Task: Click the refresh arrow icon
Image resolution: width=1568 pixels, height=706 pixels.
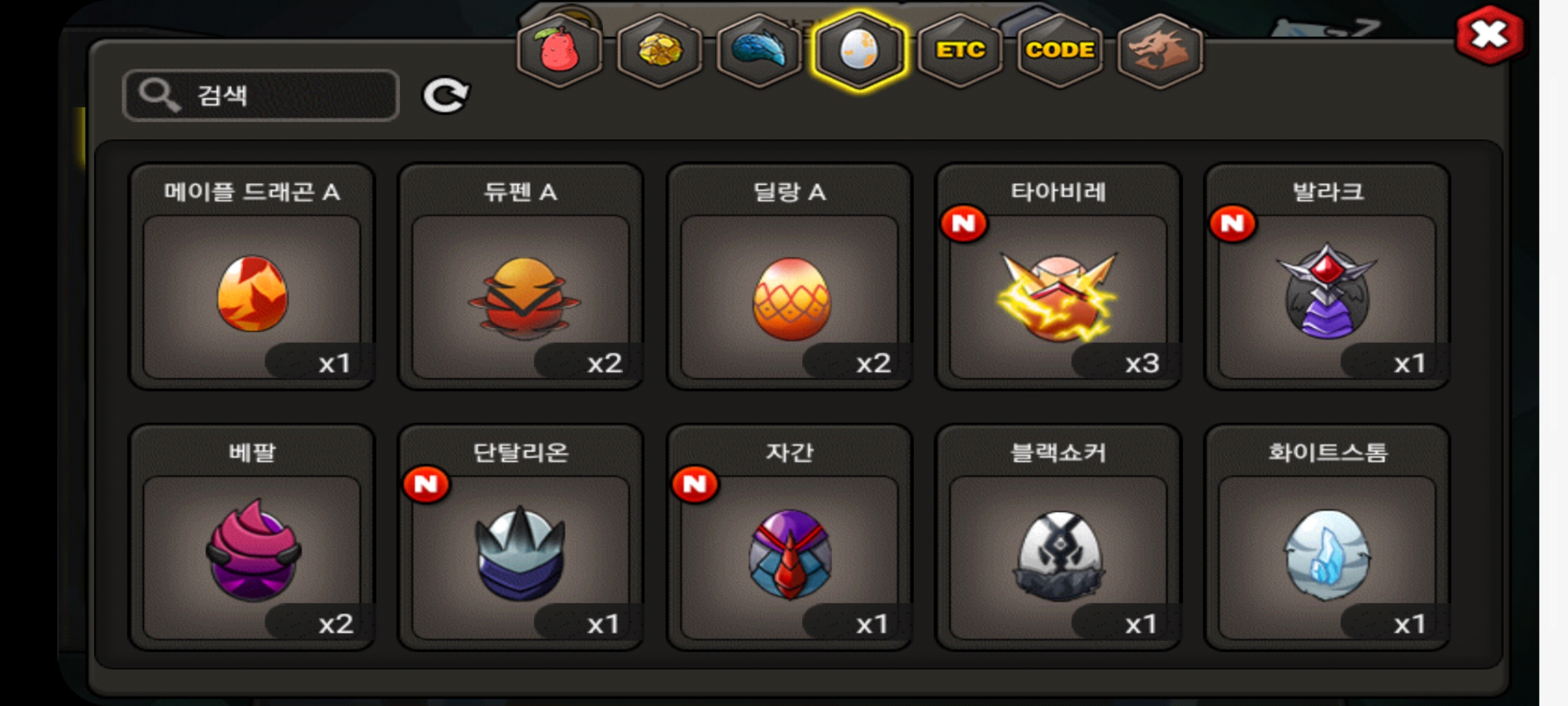Action: pos(446,95)
